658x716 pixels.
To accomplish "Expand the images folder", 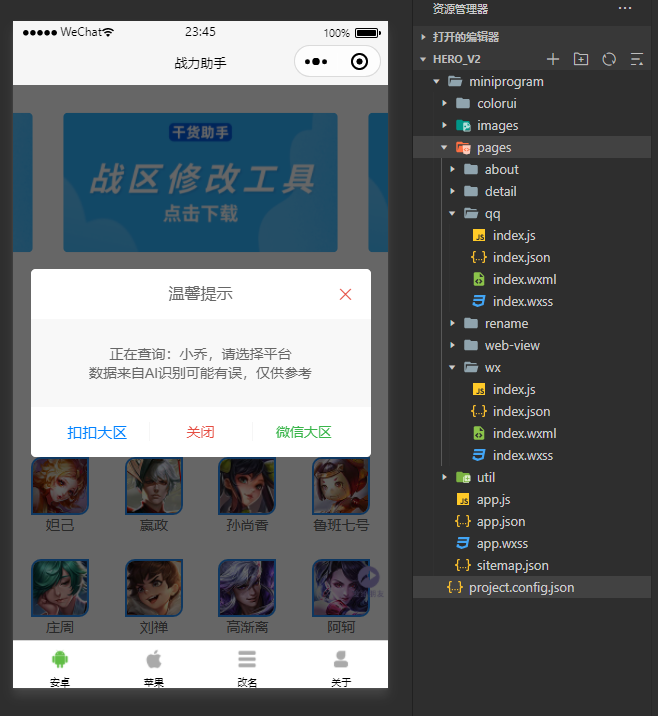I will [532, 126].
